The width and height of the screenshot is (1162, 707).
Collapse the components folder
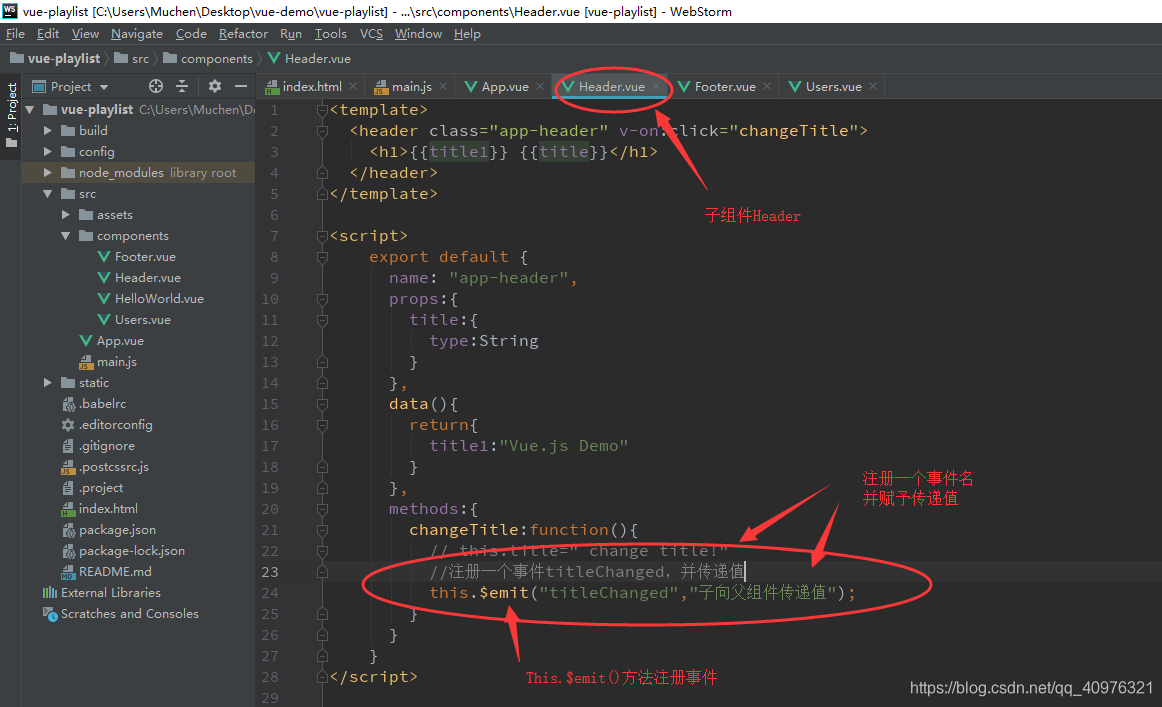(65, 236)
